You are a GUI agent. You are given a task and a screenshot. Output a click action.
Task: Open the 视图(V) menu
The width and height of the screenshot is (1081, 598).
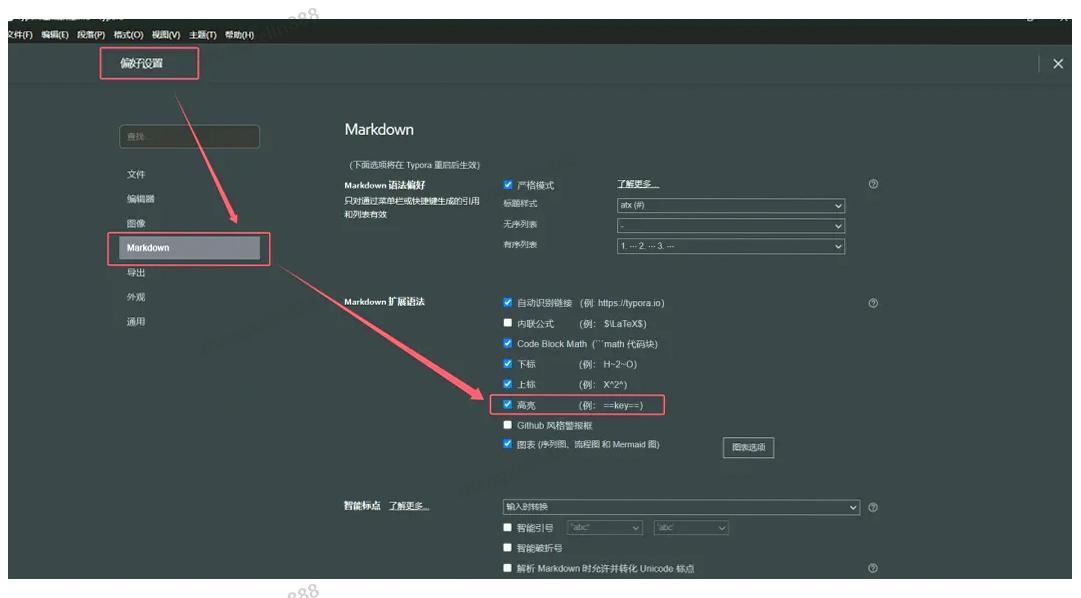165,34
